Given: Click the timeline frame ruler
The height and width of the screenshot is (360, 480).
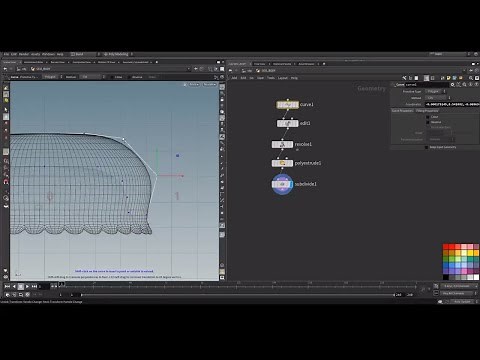Looking at the screenshot, I should [238, 285].
